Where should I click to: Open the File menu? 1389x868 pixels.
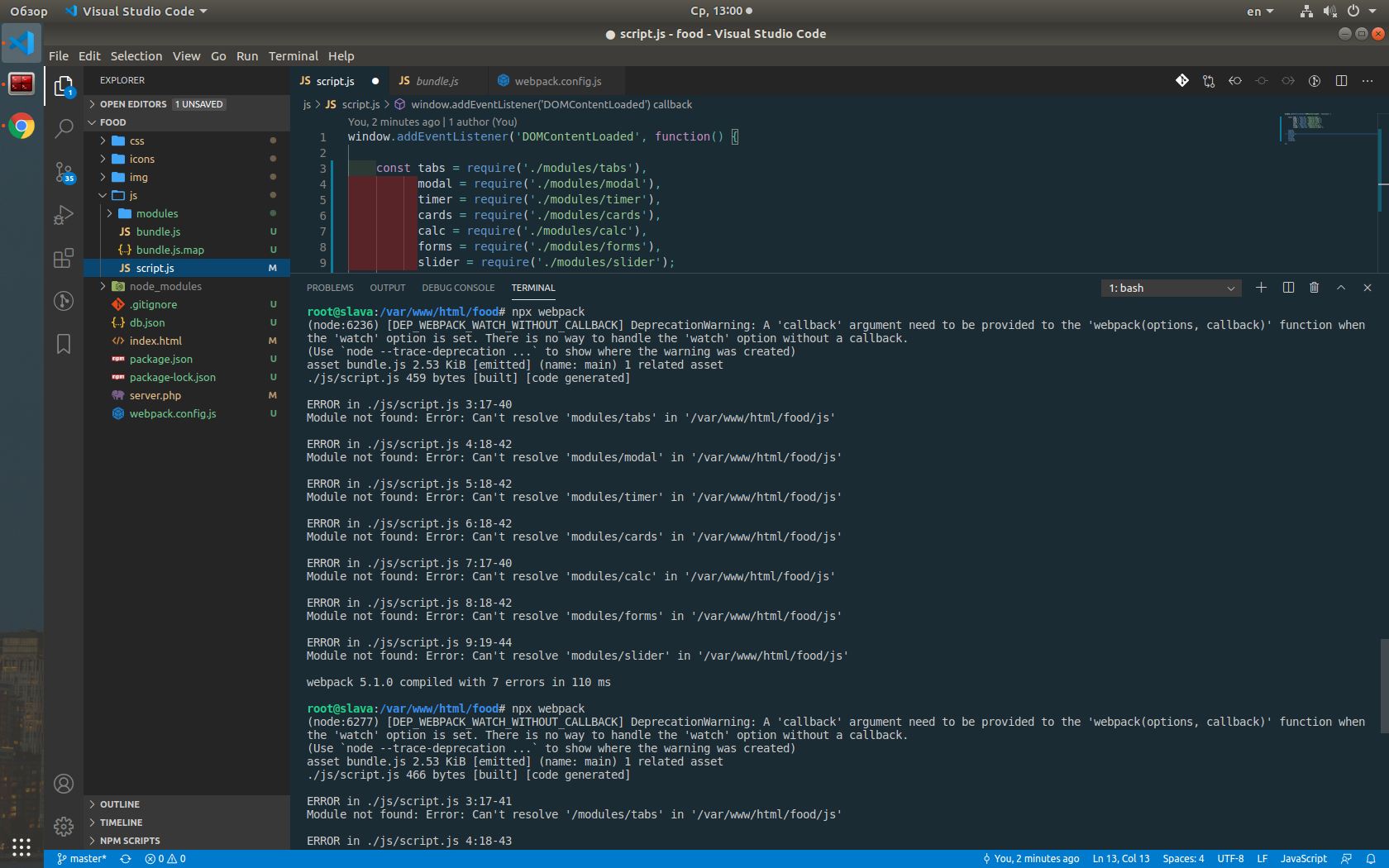(59, 56)
